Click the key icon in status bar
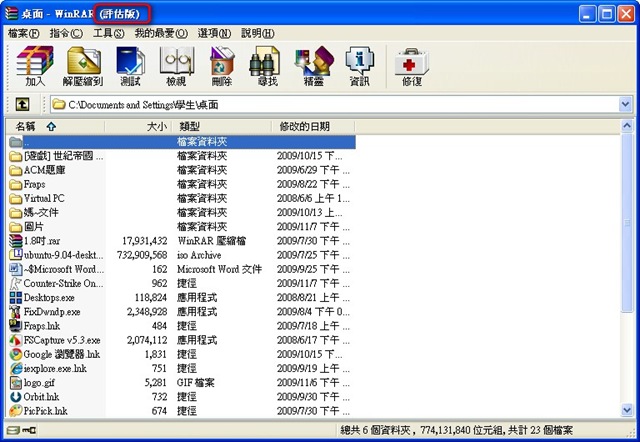The height and width of the screenshot is (442, 640). (x=29, y=430)
